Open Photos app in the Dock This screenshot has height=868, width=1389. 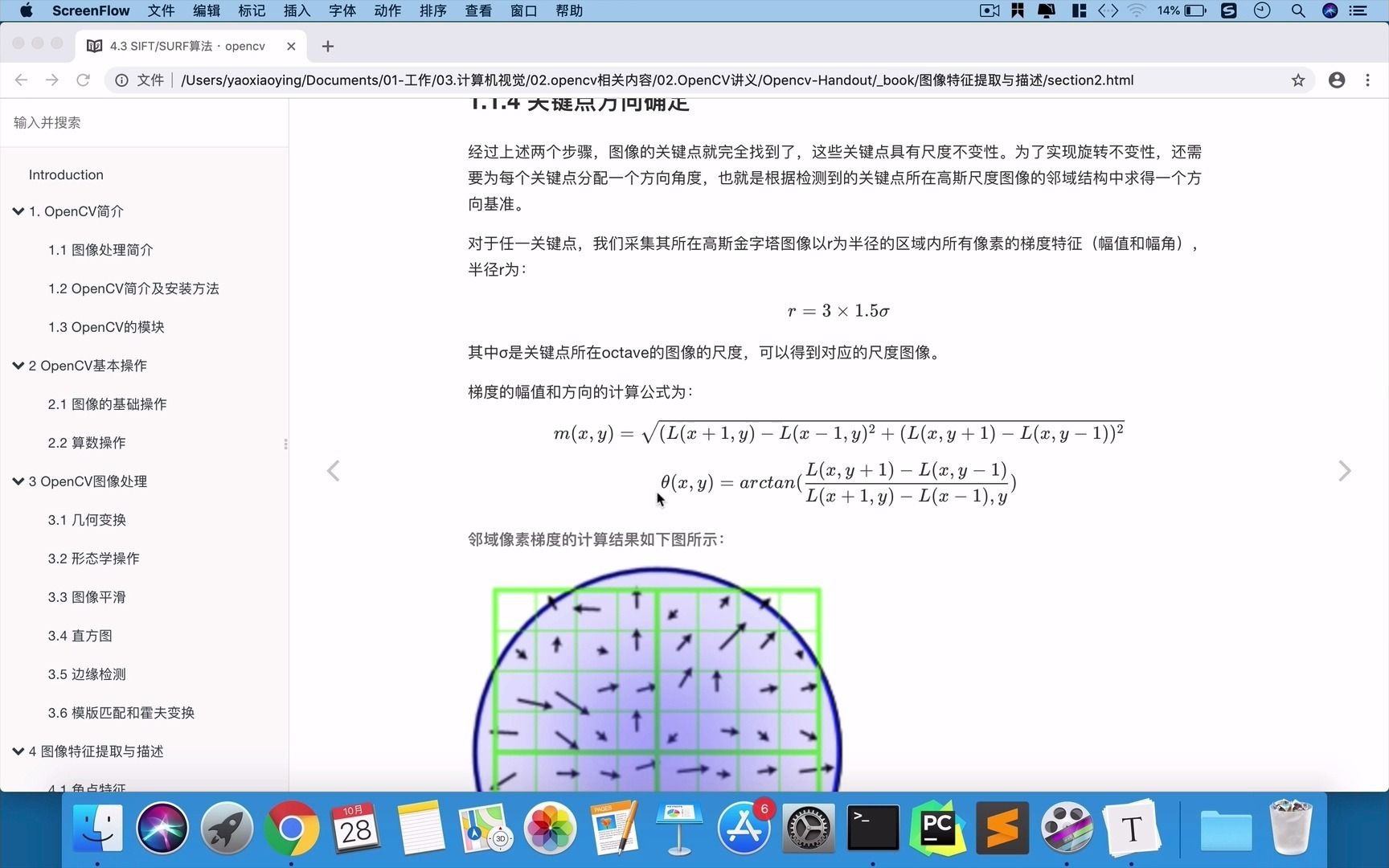tap(550, 828)
